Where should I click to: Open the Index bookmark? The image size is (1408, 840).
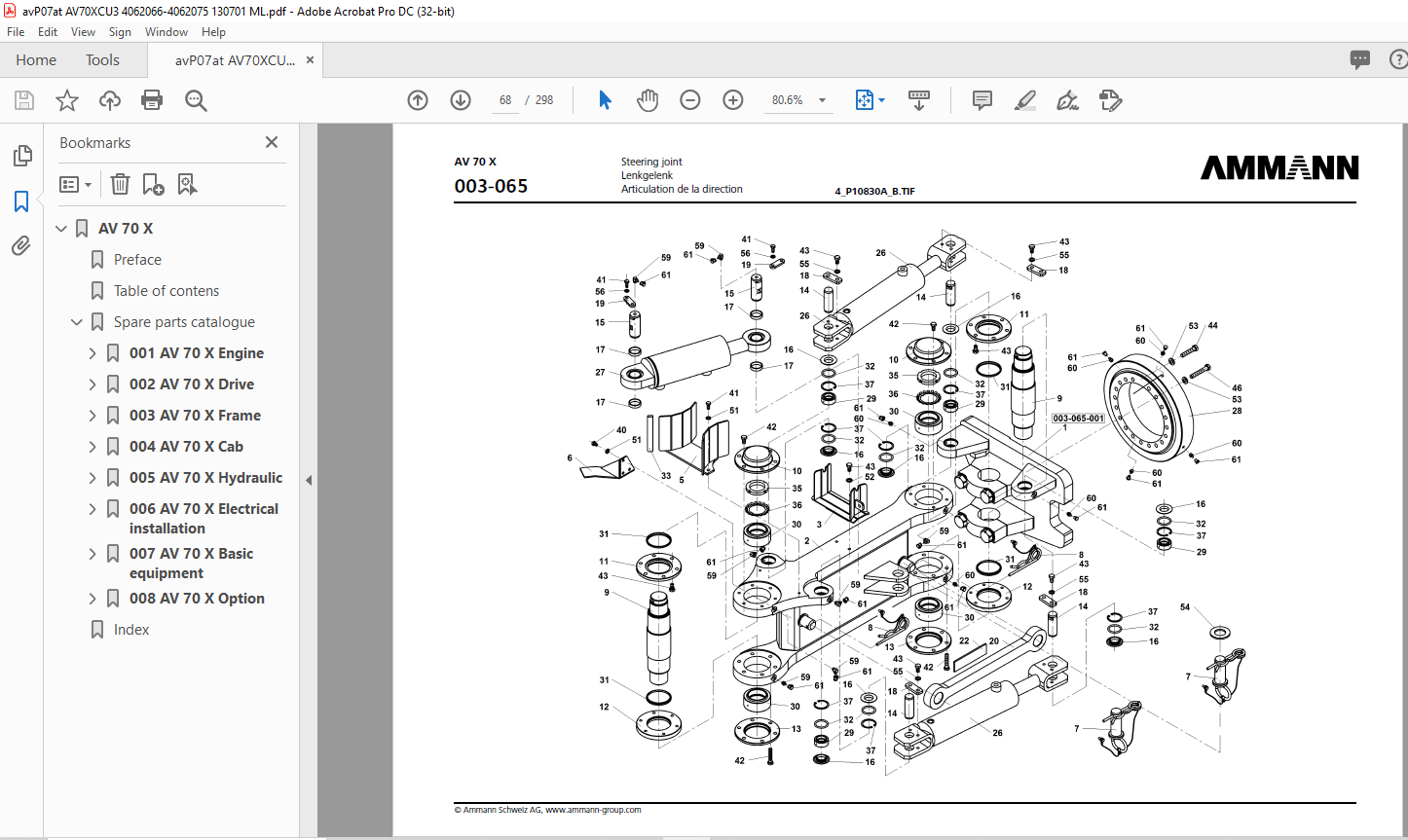(131, 630)
